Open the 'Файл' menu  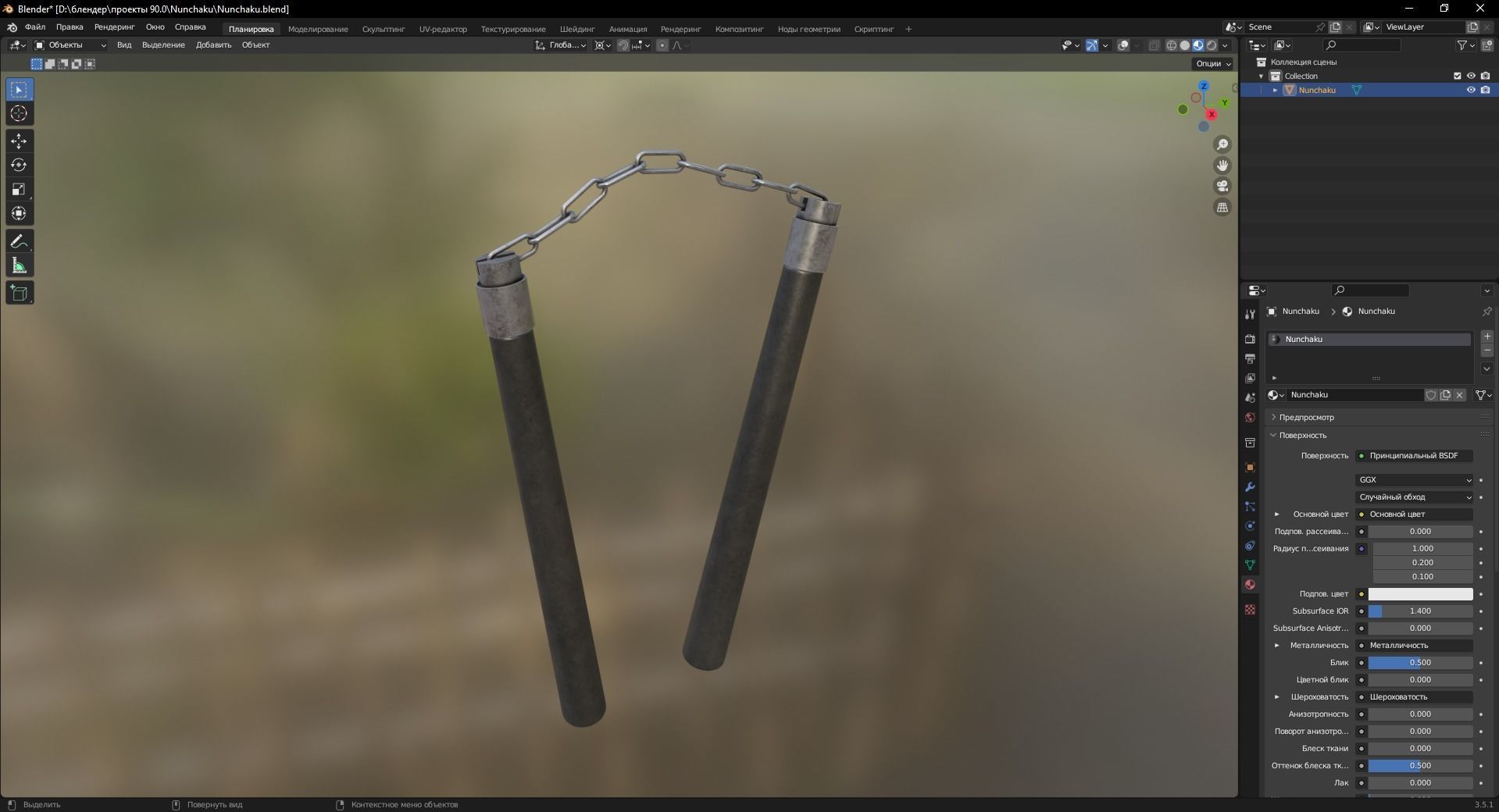pyautogui.click(x=35, y=27)
